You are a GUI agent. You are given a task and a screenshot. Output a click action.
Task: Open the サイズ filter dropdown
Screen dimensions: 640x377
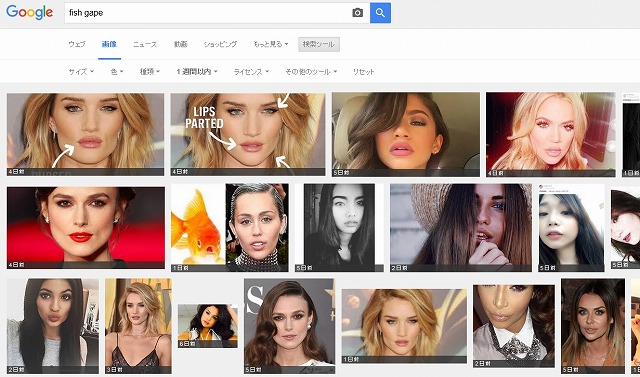[81, 72]
